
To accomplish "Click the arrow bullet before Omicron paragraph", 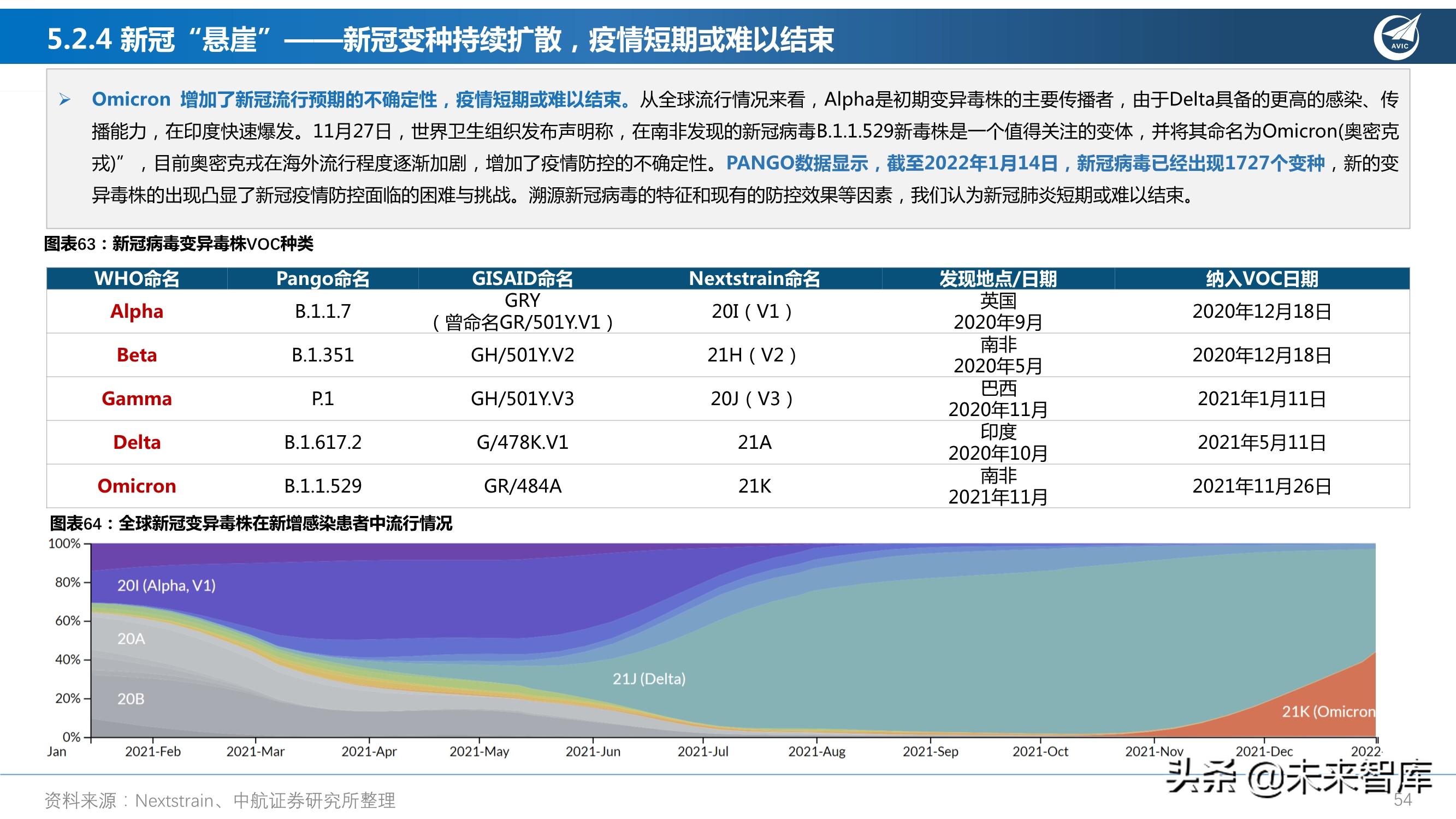I will click(x=65, y=99).
